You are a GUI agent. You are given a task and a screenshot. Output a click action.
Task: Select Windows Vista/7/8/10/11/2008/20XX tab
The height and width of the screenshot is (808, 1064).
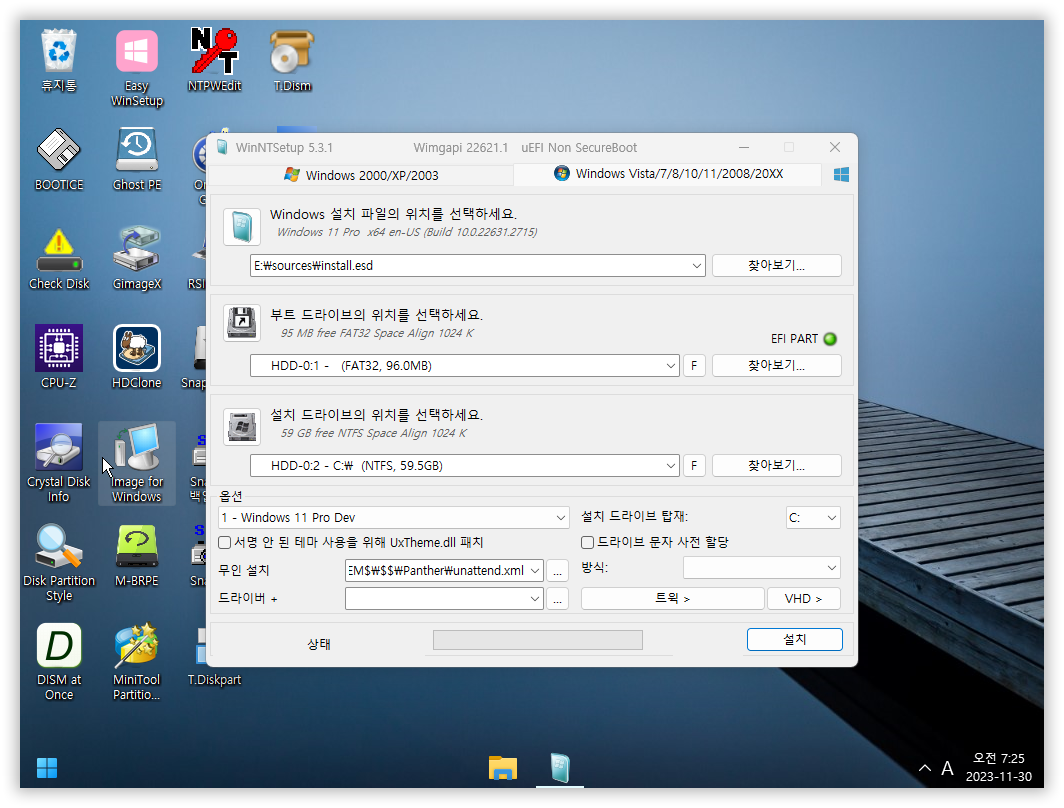[x=668, y=174]
